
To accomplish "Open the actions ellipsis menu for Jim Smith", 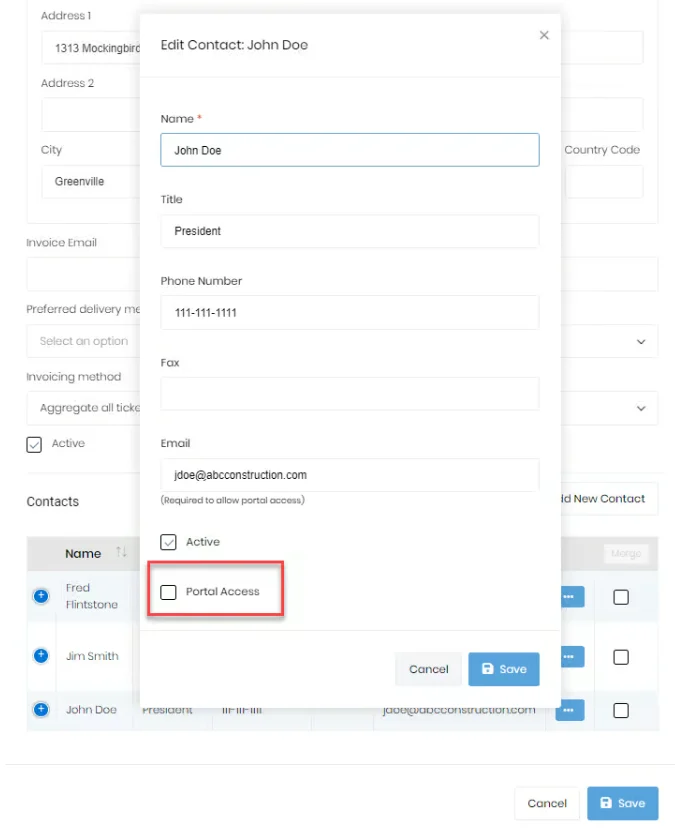I will click(568, 655).
